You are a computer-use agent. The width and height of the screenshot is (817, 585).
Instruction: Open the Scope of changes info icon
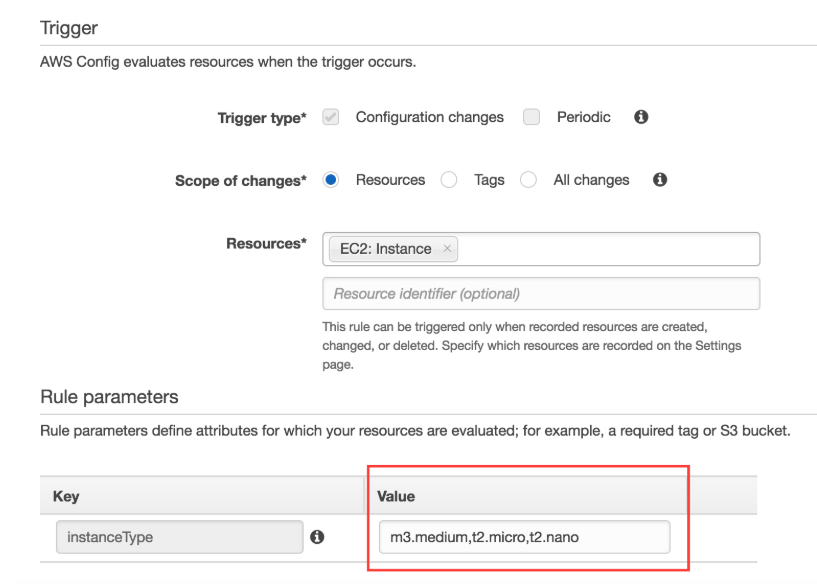point(660,180)
